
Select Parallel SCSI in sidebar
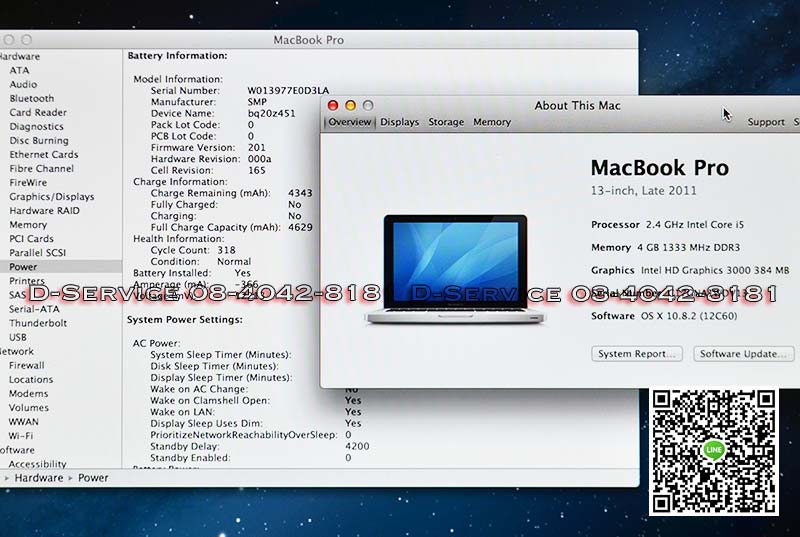tap(37, 252)
